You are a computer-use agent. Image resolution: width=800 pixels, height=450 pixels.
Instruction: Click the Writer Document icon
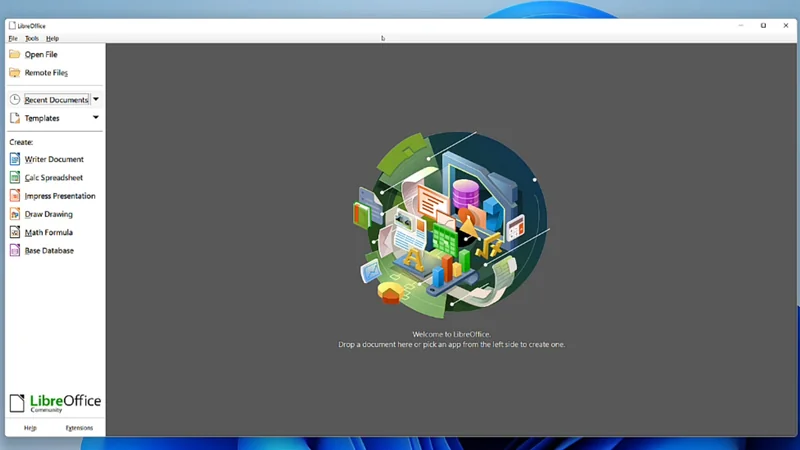[x=15, y=159]
